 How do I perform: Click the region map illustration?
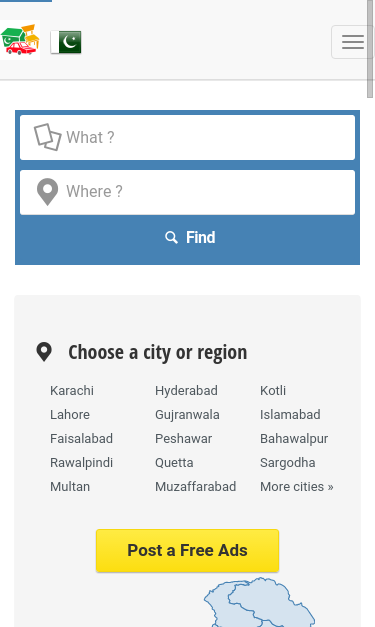pyautogui.click(x=260, y=602)
